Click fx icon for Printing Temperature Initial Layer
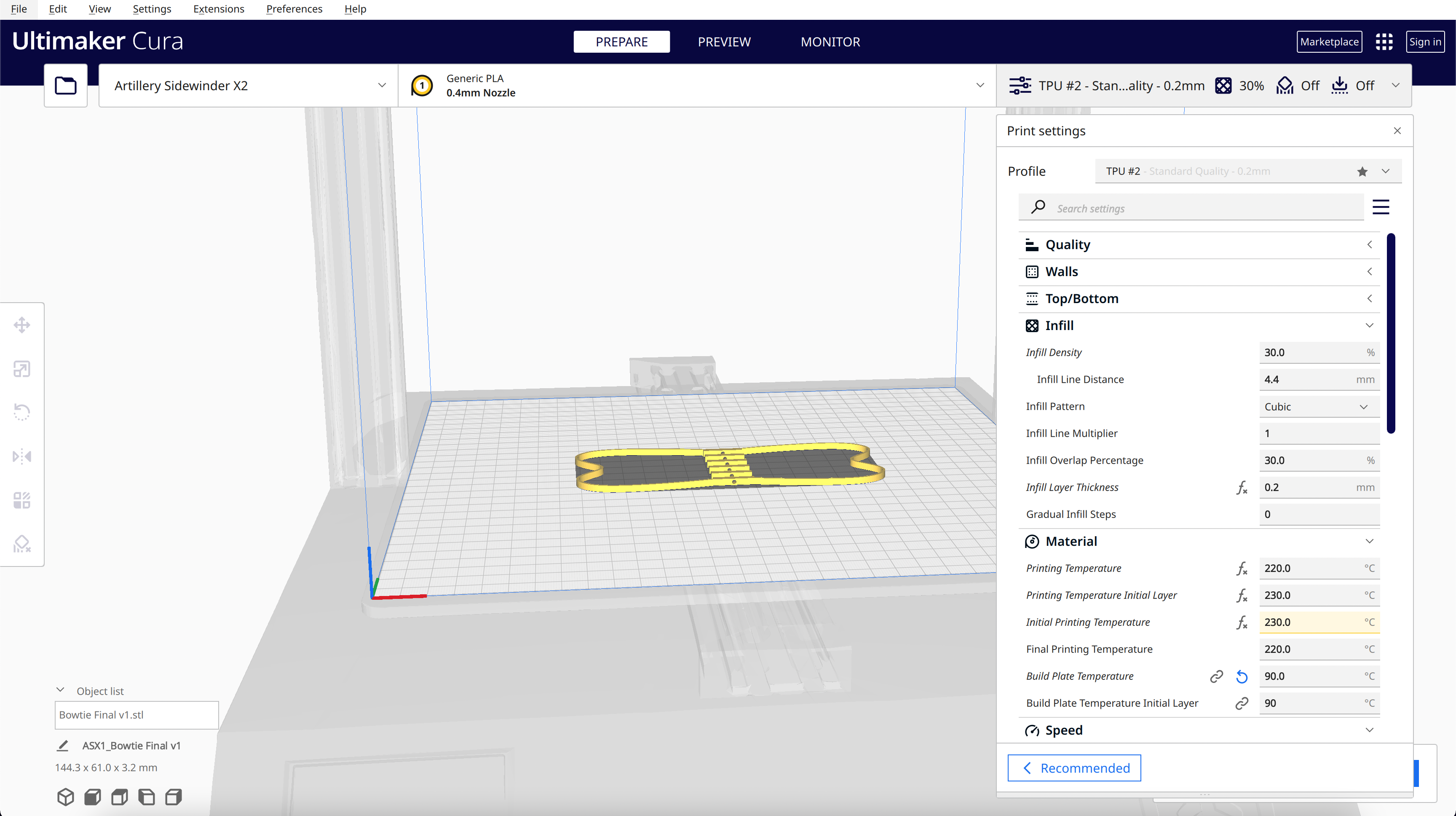Viewport: 1456px width, 816px height. point(1242,596)
